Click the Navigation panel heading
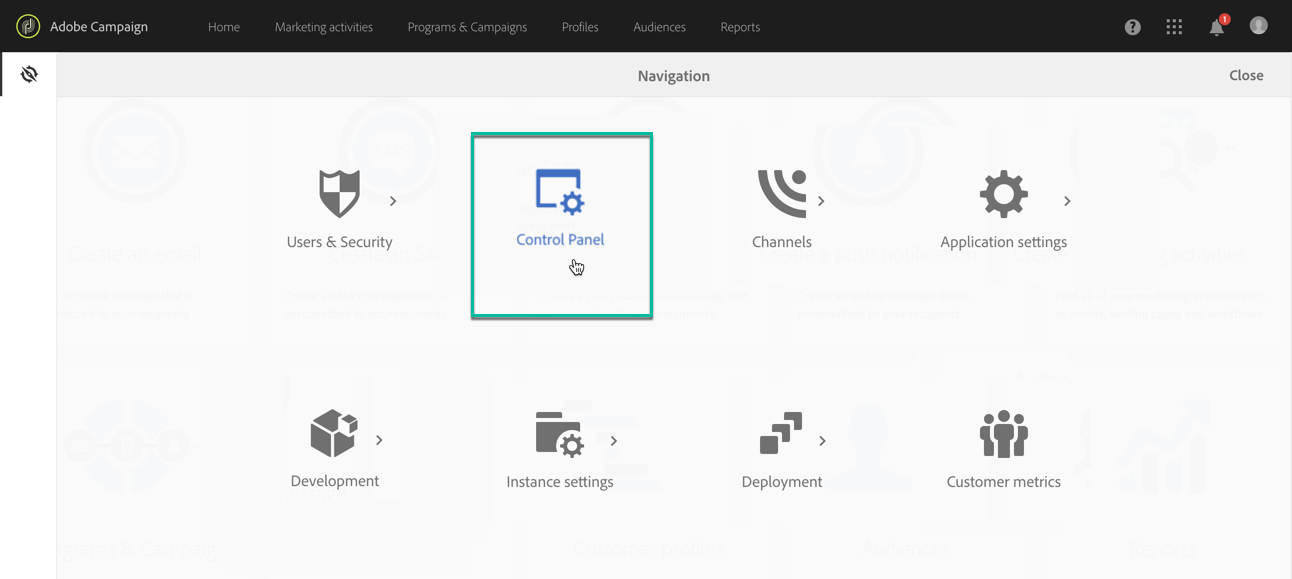Image resolution: width=1292 pixels, height=579 pixels. pyautogui.click(x=674, y=76)
